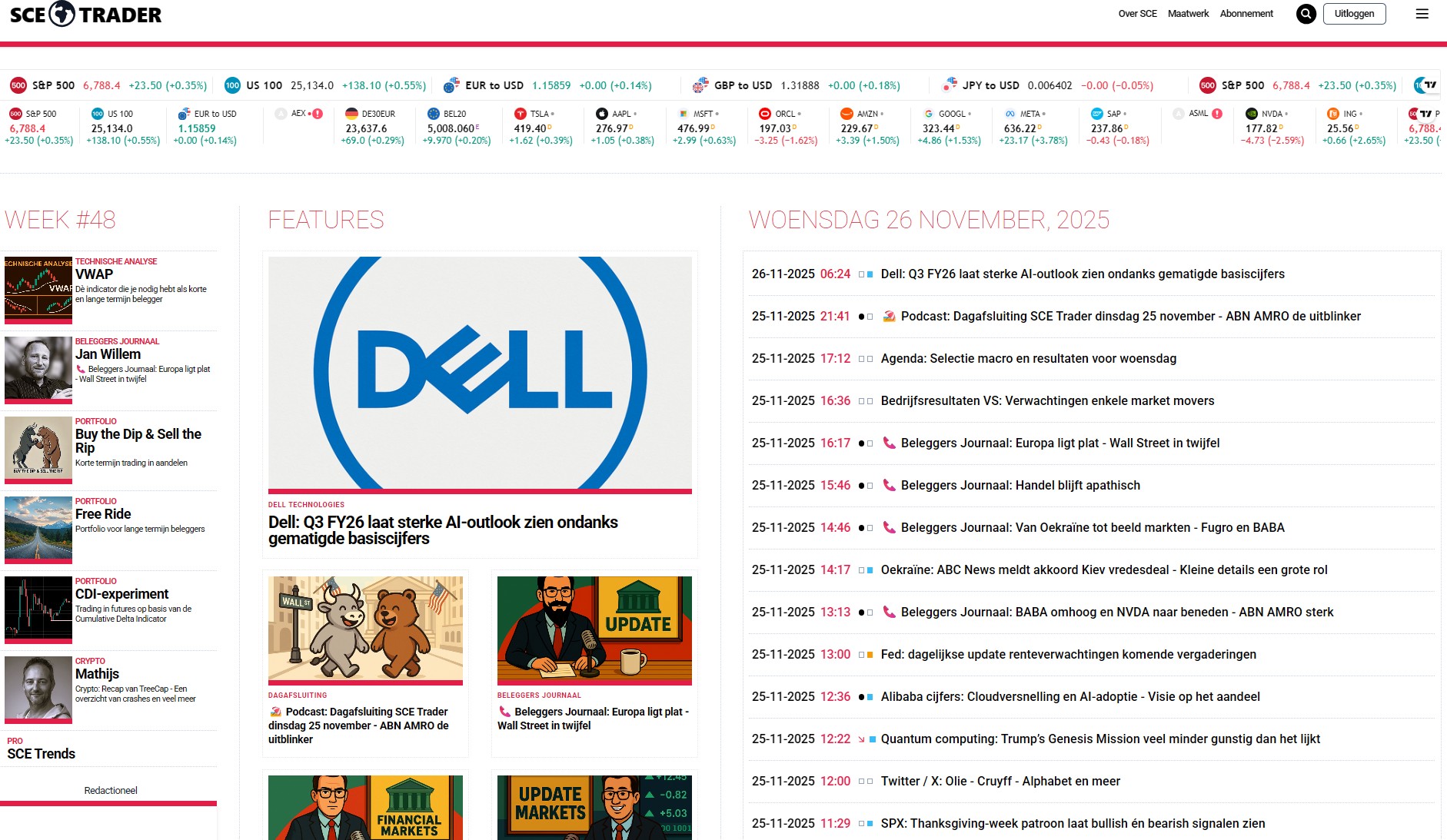The height and width of the screenshot is (840, 1447).
Task: Open the Abonnement menu item
Action: [1246, 14]
